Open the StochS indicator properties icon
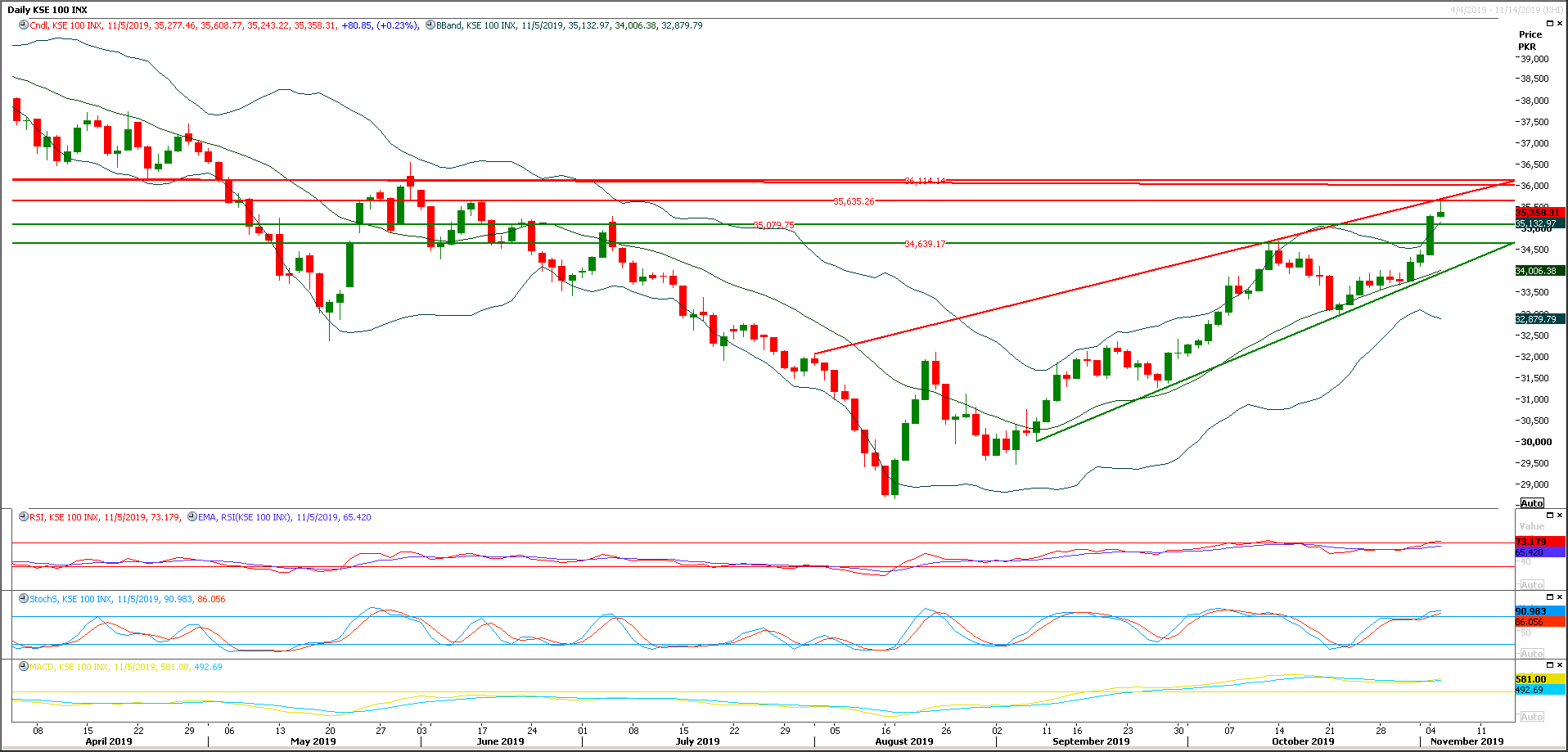Viewport: 1568px width, 752px height. 22,598
